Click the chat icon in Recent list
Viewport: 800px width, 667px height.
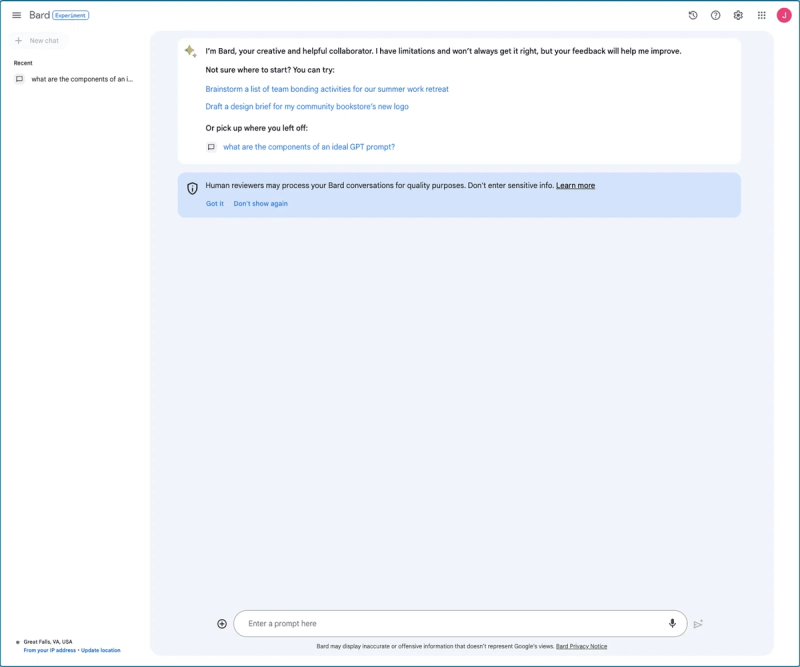pos(19,79)
